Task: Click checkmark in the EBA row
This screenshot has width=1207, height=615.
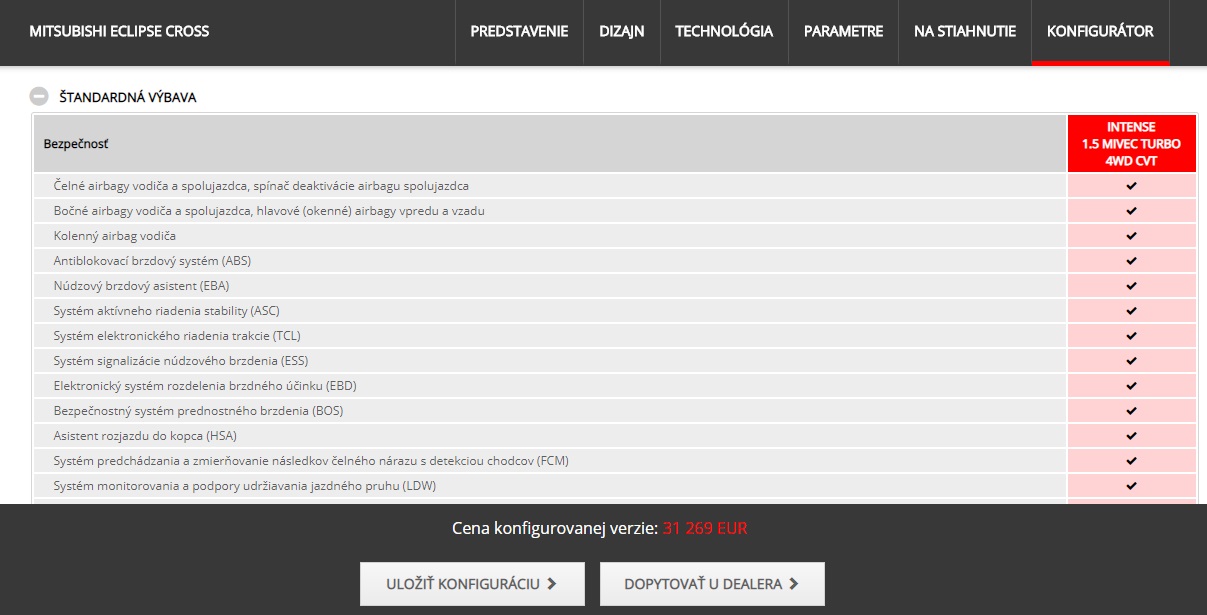Action: [x=1131, y=286]
